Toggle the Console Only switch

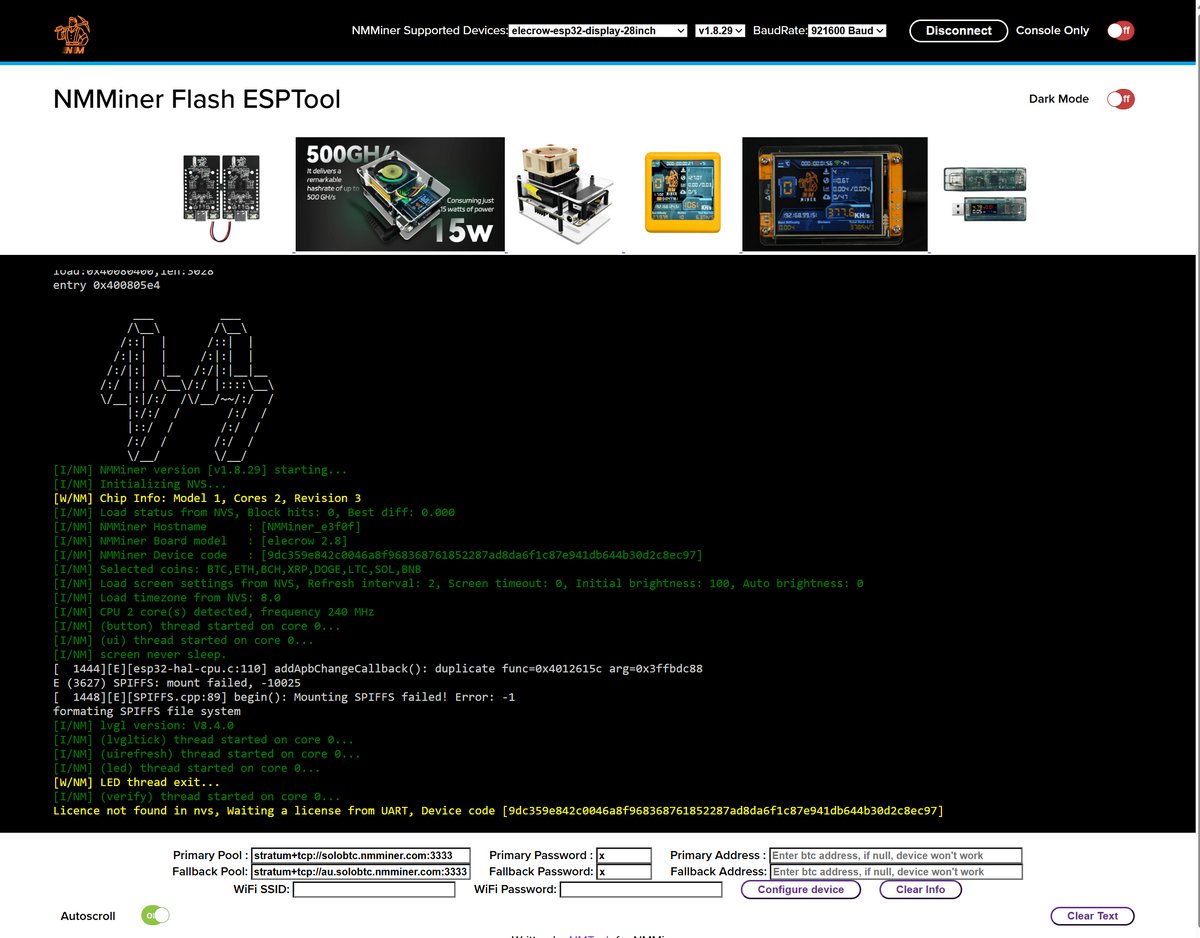tap(1119, 31)
